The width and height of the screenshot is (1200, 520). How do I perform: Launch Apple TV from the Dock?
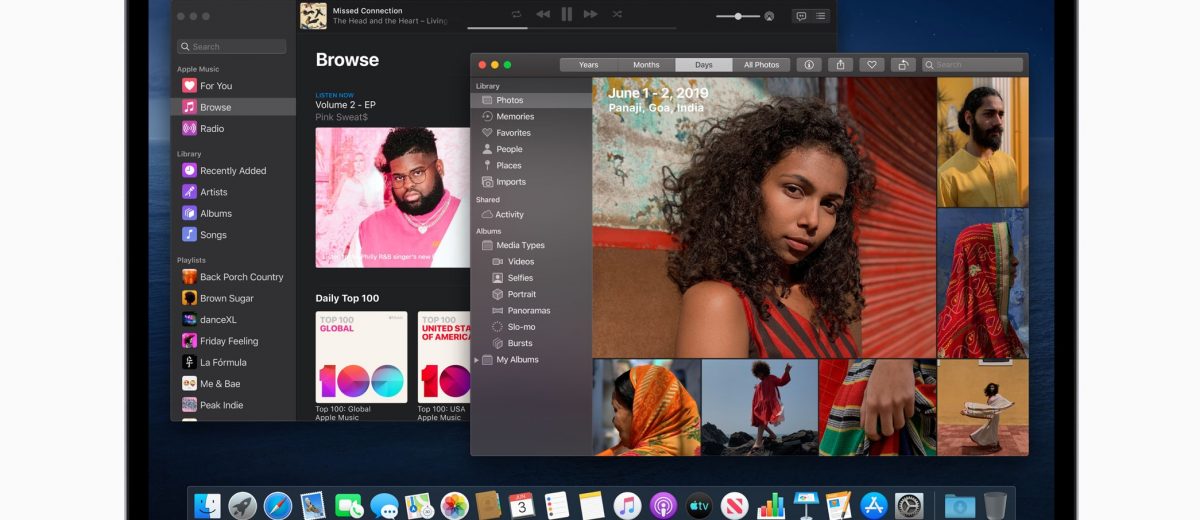(699, 506)
